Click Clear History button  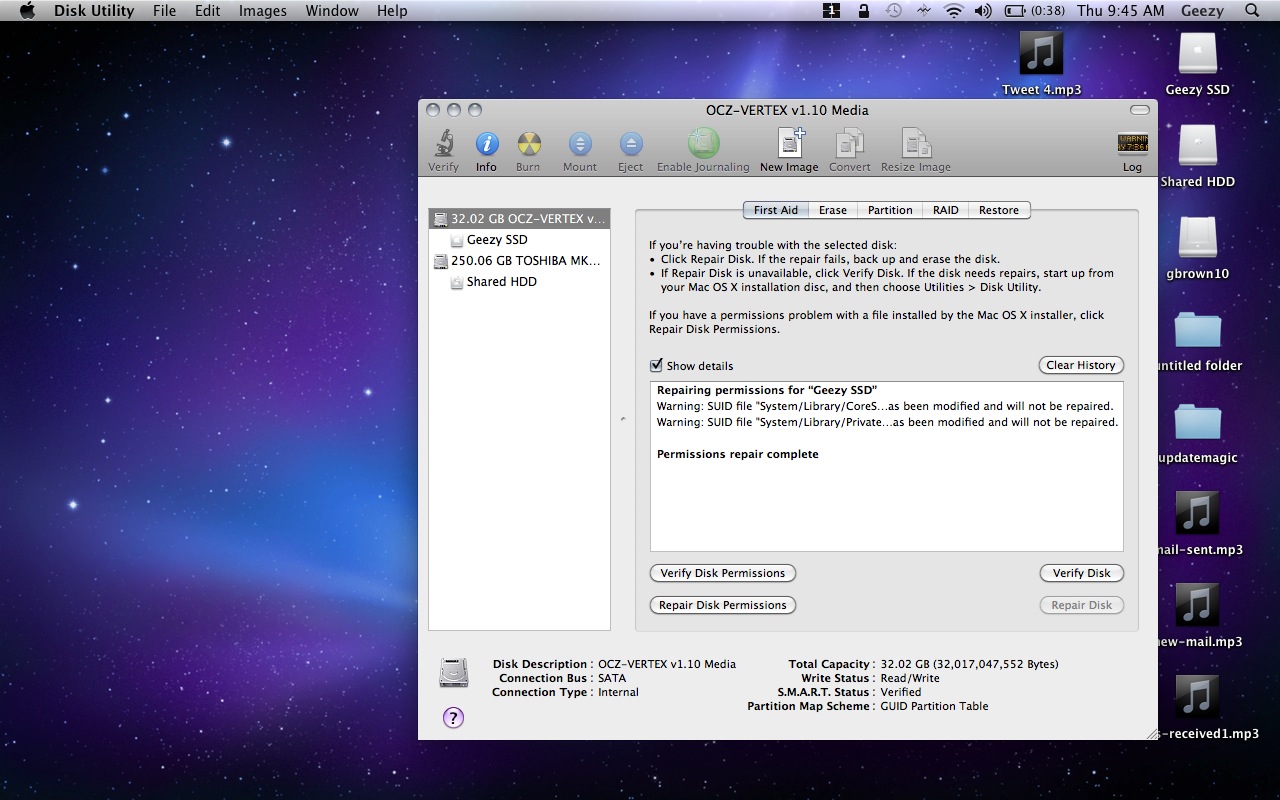point(1081,365)
